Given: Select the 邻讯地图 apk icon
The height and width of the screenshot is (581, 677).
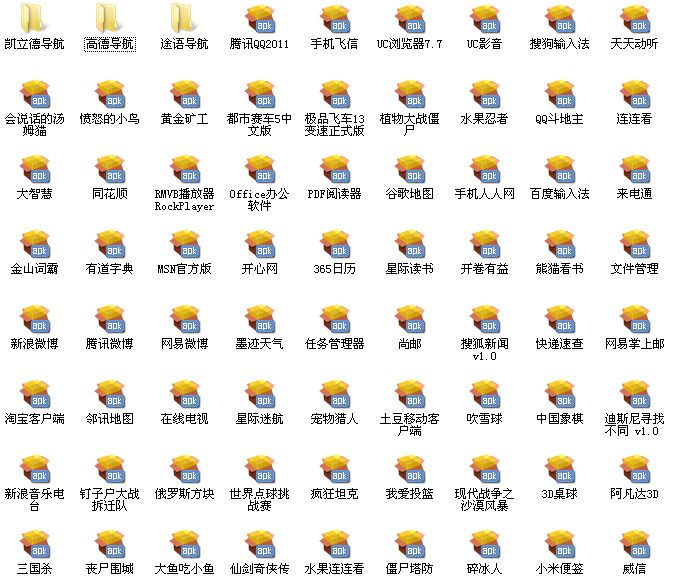Looking at the screenshot, I should (x=110, y=394).
